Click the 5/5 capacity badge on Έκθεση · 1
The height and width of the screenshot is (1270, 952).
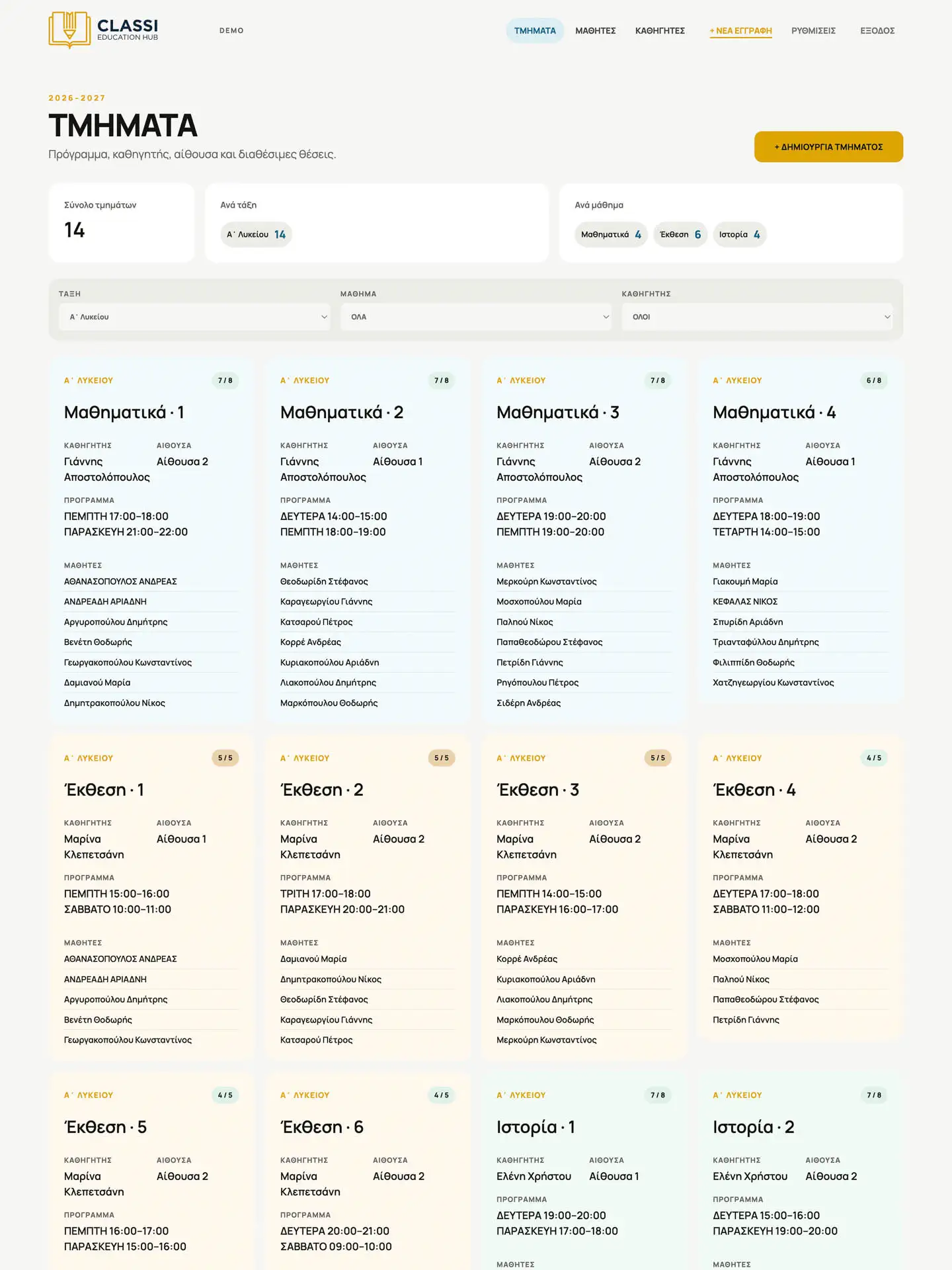[x=225, y=758]
